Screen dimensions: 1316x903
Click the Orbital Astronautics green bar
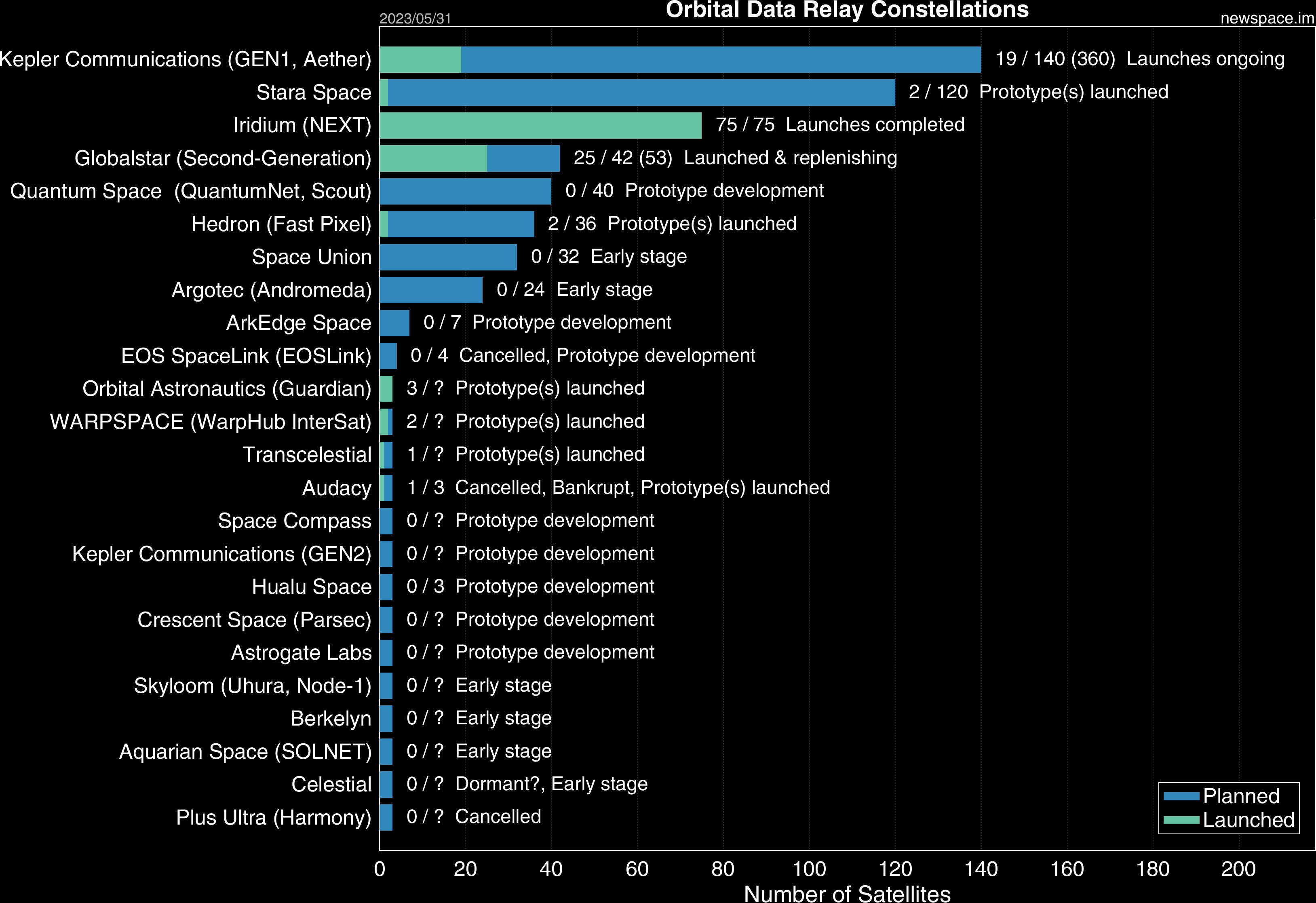coord(386,389)
